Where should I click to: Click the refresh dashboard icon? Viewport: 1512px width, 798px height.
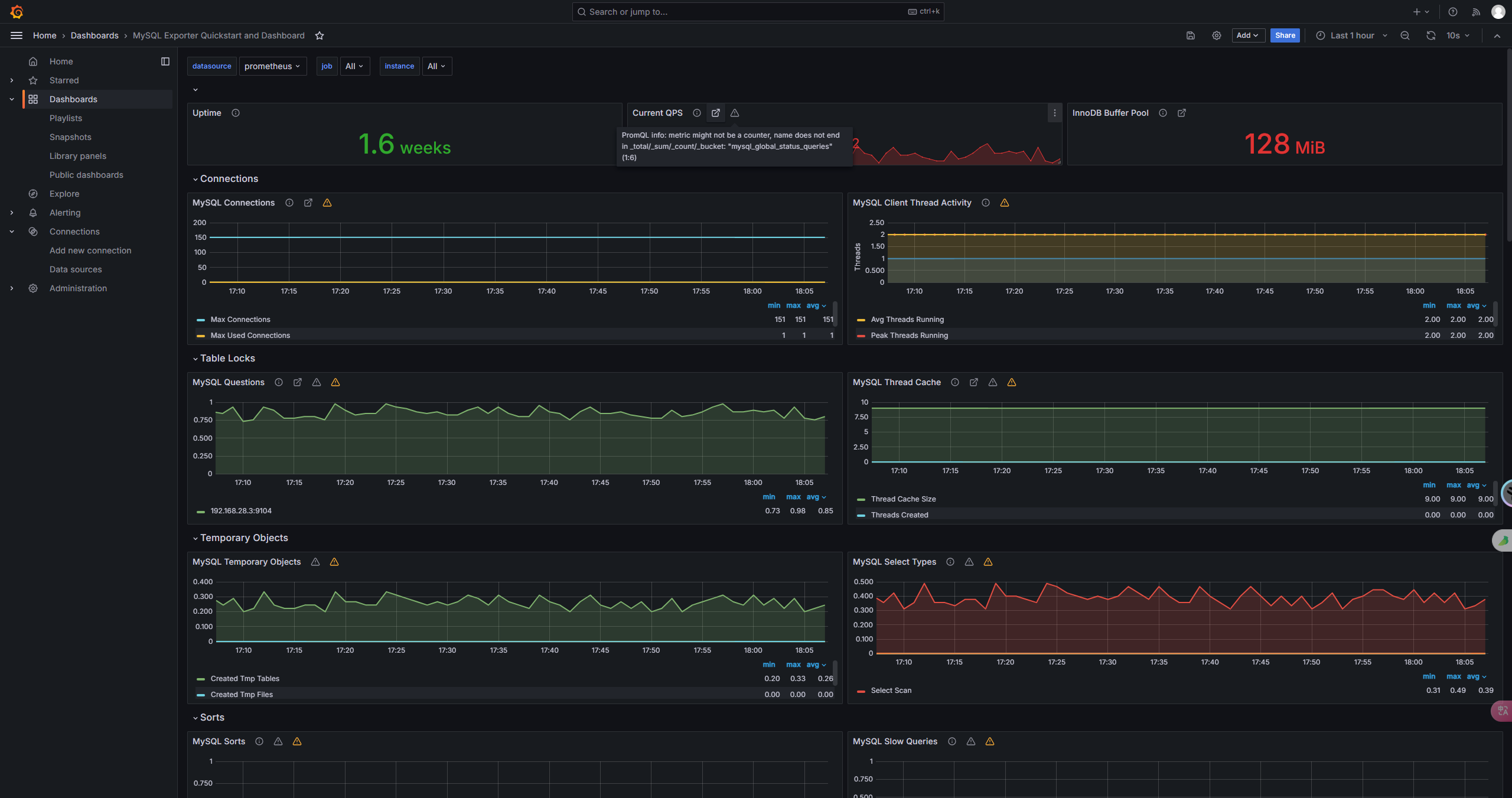(1430, 35)
